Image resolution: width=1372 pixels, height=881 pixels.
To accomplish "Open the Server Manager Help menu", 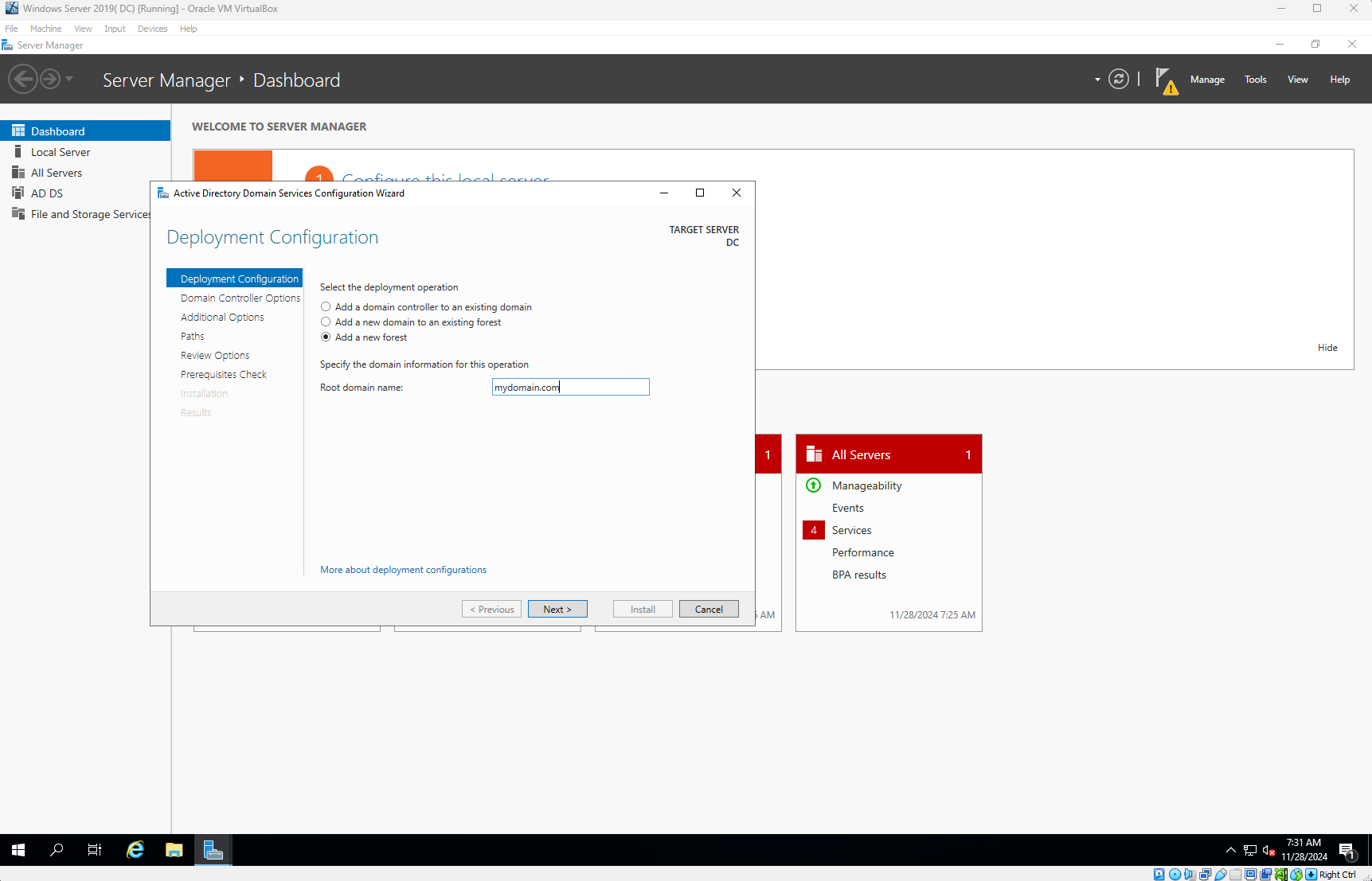I will point(1340,80).
